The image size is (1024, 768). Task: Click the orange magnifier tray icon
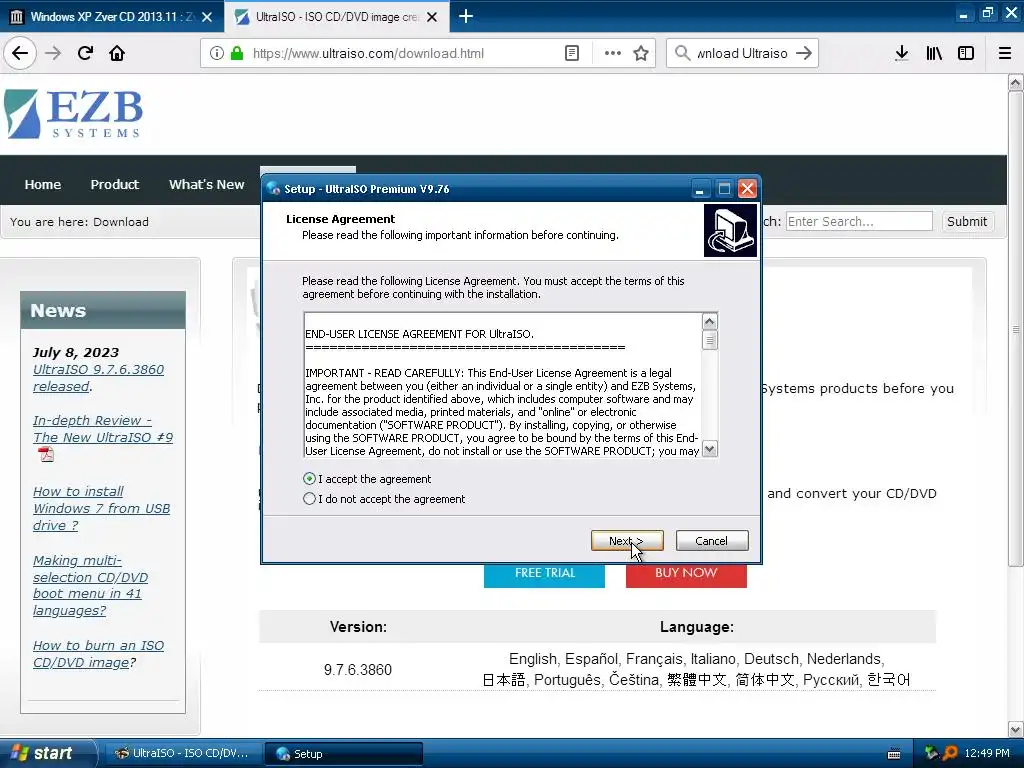950,753
